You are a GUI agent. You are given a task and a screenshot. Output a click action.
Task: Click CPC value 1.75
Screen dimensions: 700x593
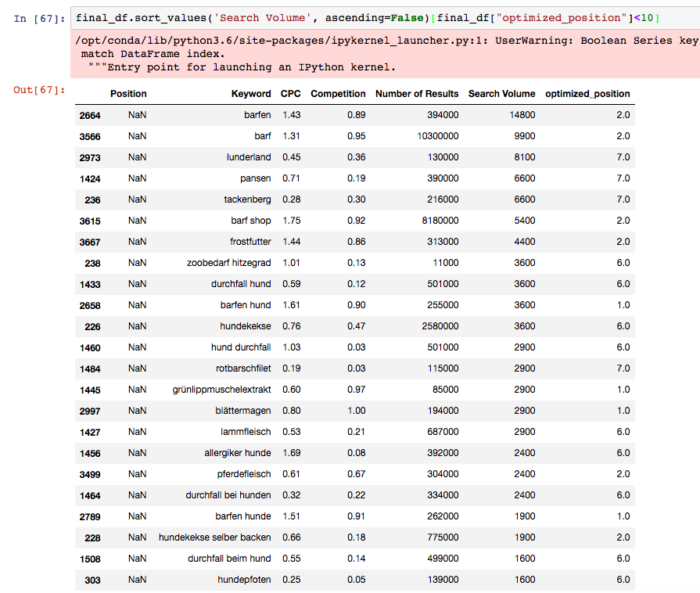[292, 221]
